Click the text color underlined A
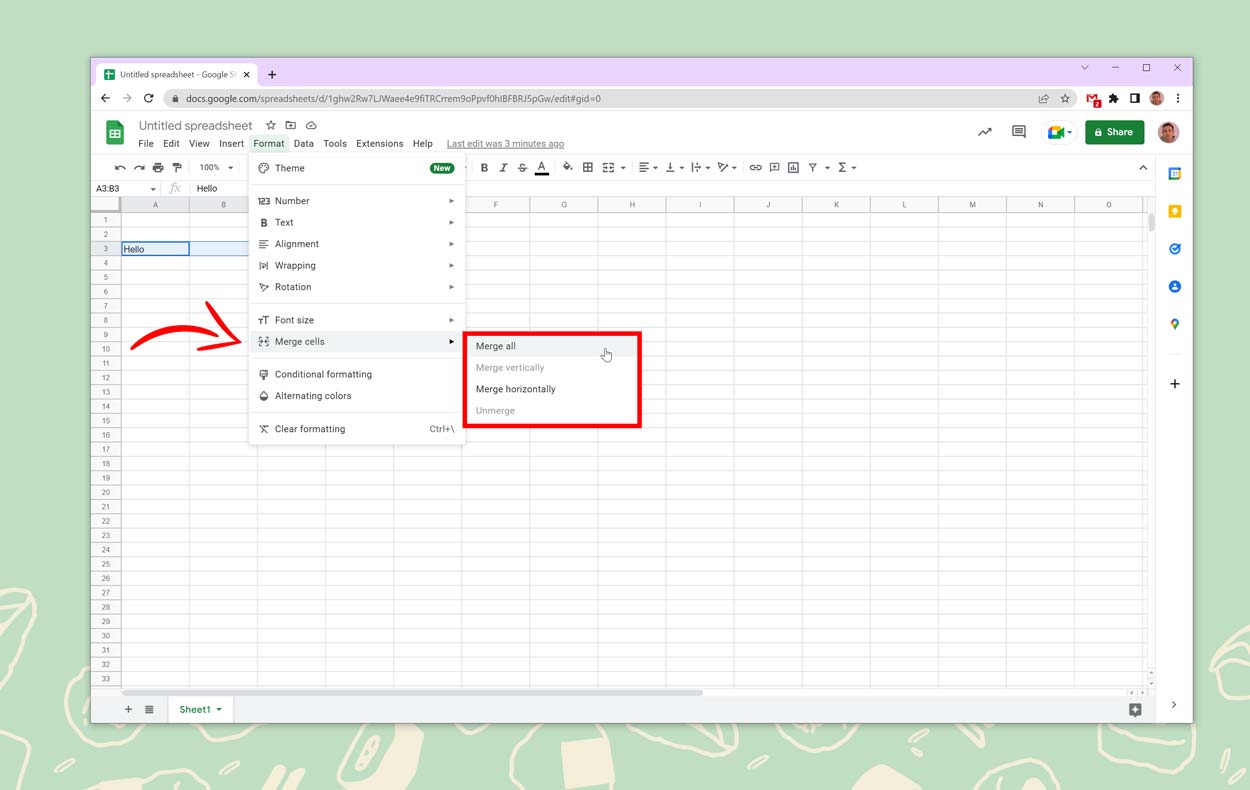Image resolution: width=1250 pixels, height=790 pixels. pyautogui.click(x=542, y=168)
